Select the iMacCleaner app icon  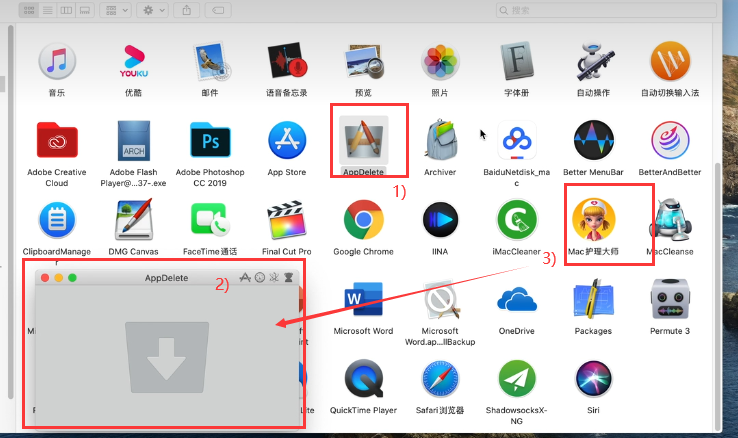[x=517, y=220]
